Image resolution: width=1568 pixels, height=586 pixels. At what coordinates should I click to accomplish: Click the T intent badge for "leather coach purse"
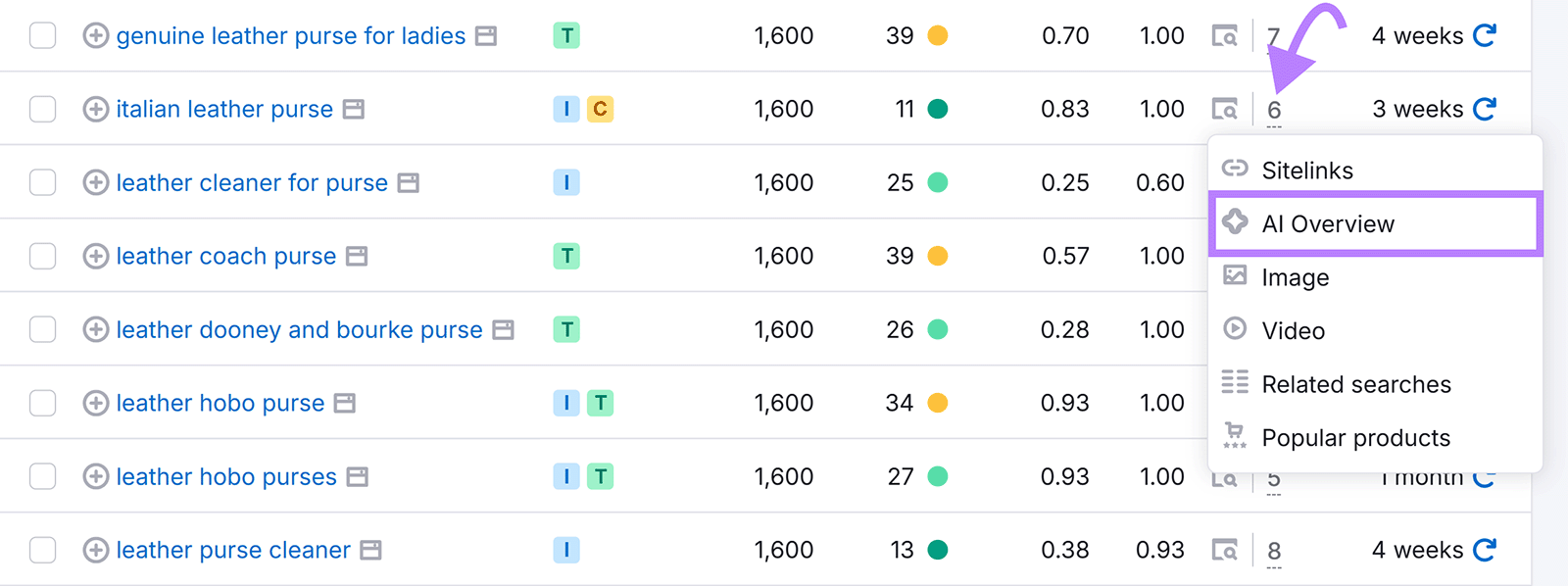coord(565,256)
